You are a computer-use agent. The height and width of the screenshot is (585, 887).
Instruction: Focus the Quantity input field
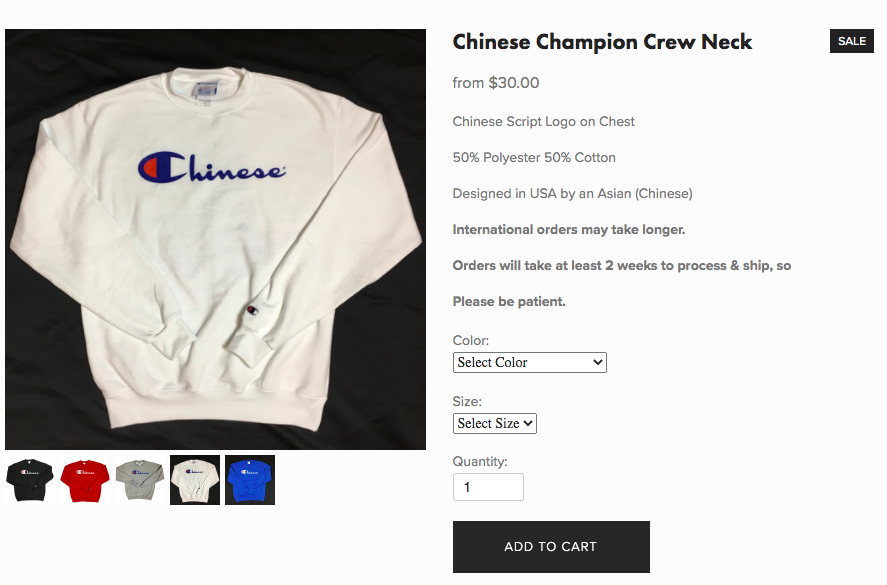click(488, 487)
